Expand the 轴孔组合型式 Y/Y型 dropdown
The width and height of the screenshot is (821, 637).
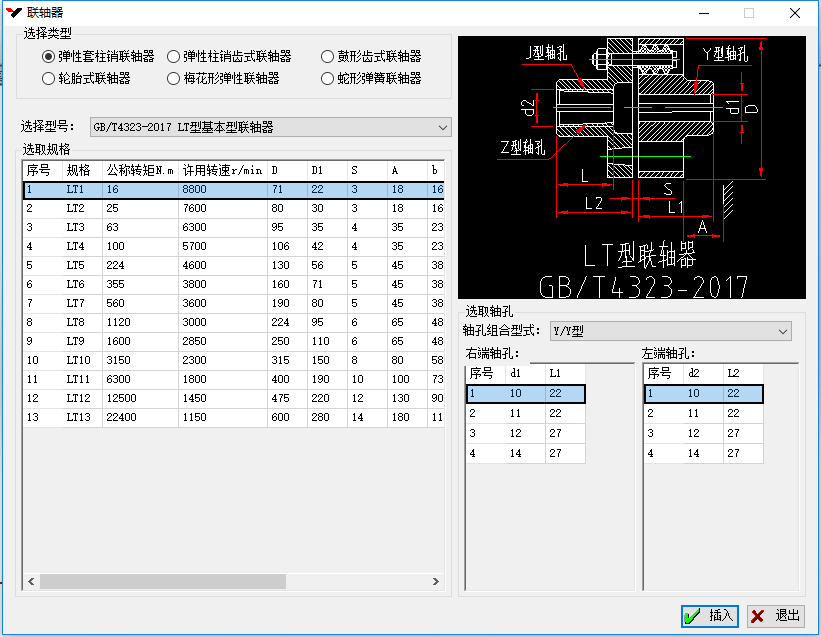(x=782, y=331)
